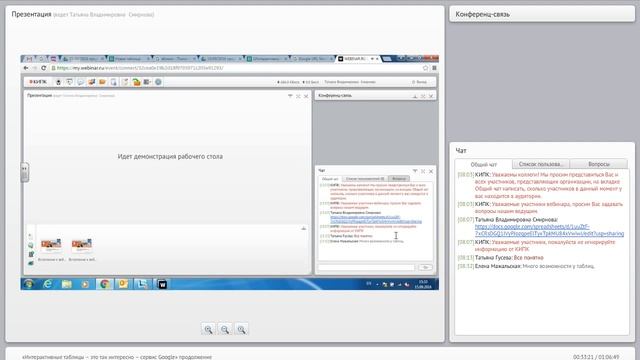Reset zoom with the third magnifier button

[242, 329]
